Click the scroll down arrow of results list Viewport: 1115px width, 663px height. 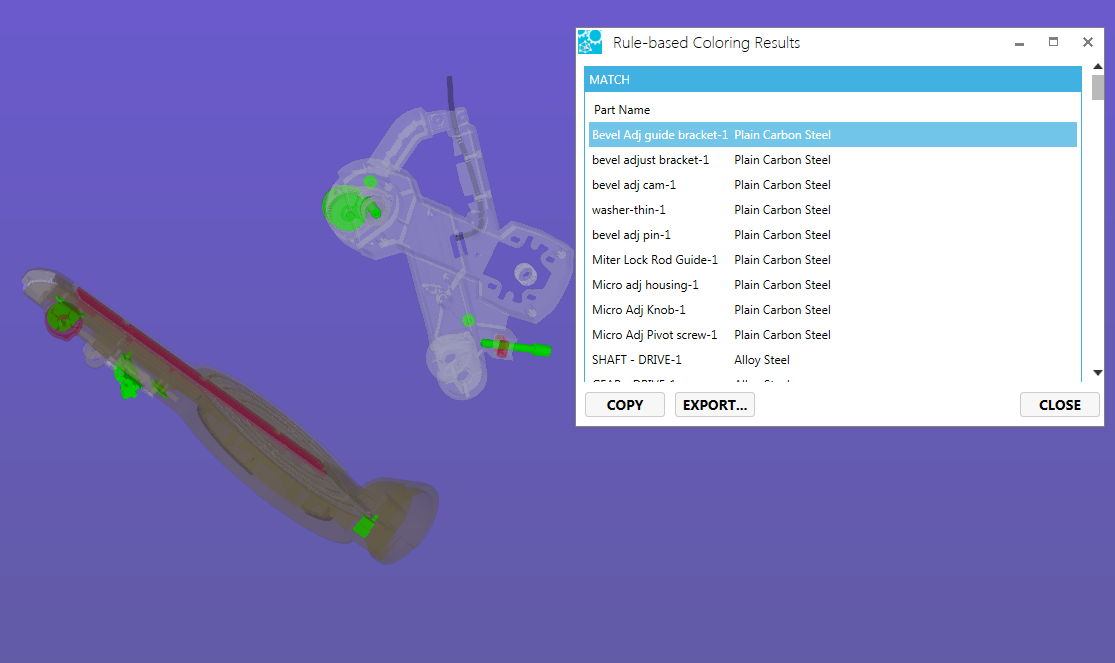(x=1098, y=372)
